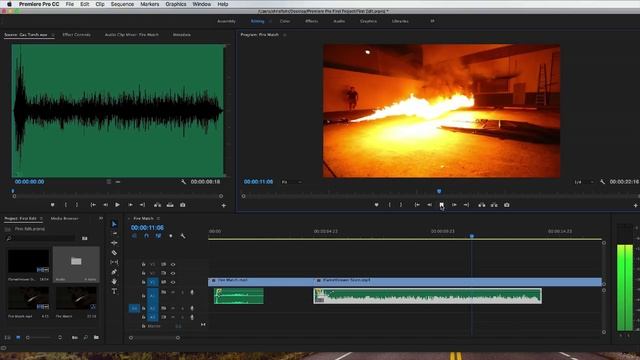This screenshot has width=640, height=360.
Task: Open the Apple menu
Action: point(9,4)
